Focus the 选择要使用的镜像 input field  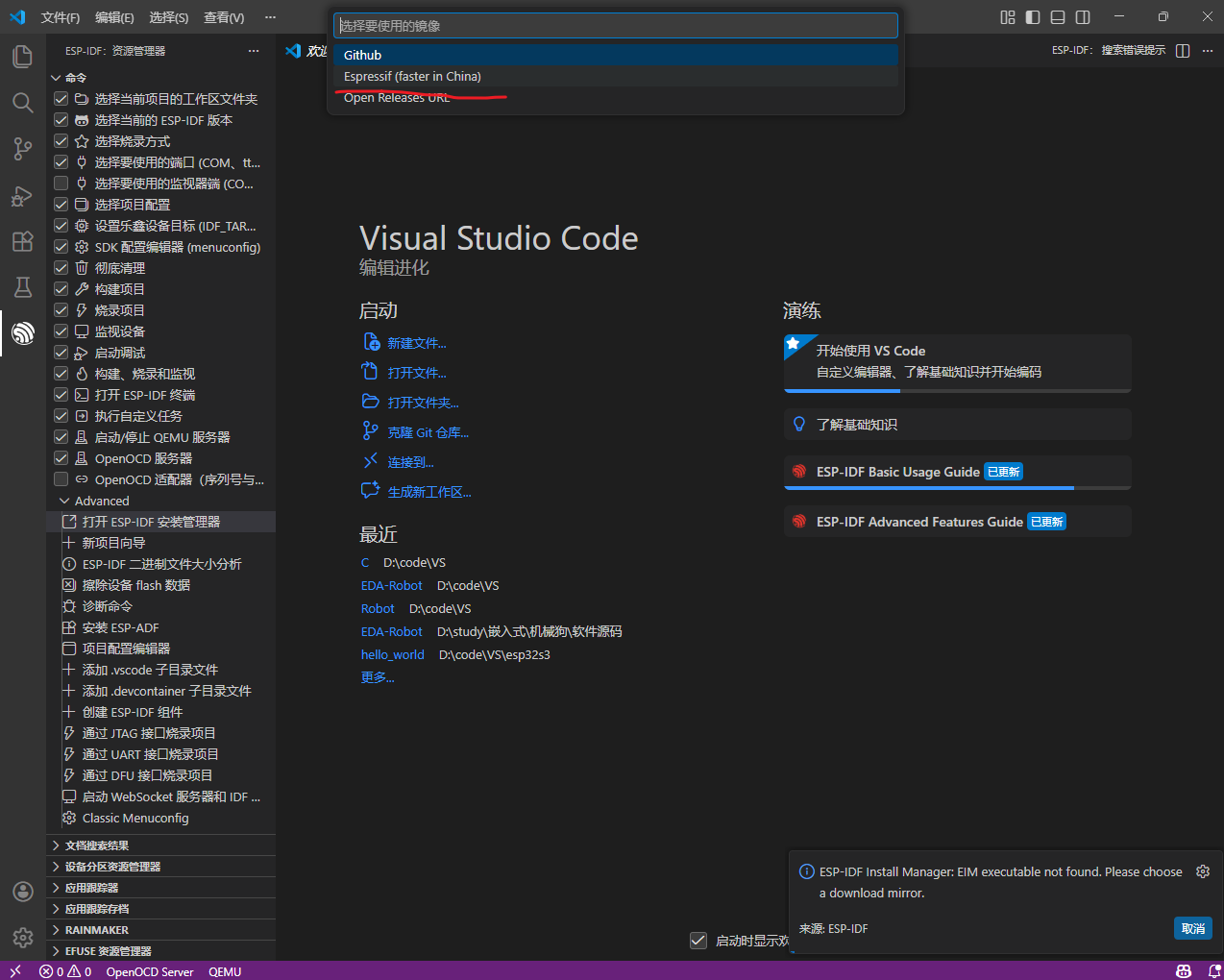[x=615, y=26]
